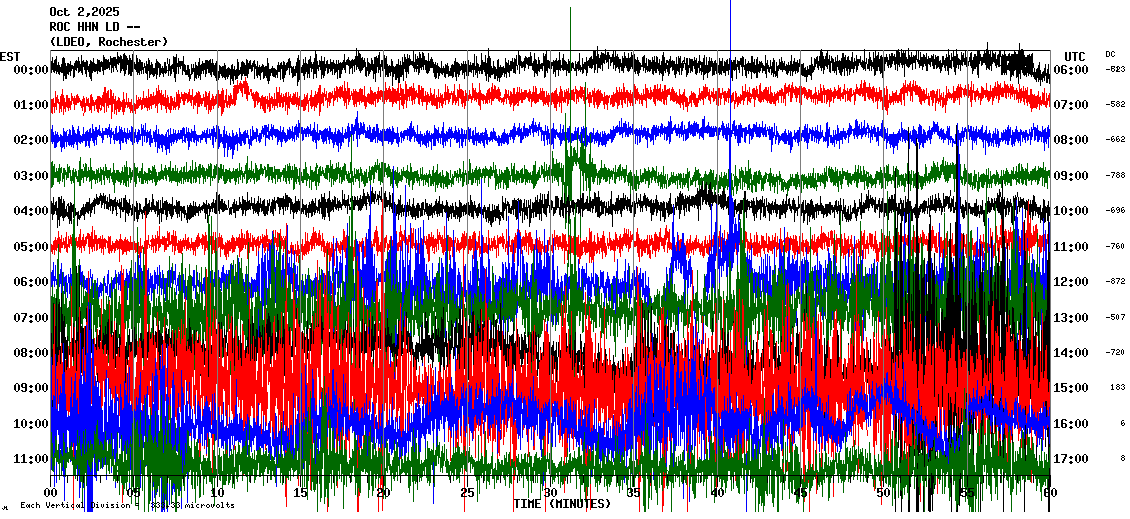The height and width of the screenshot is (519, 1130).
Task: Click the 15 minute axis tick label
Action: [x=301, y=493]
